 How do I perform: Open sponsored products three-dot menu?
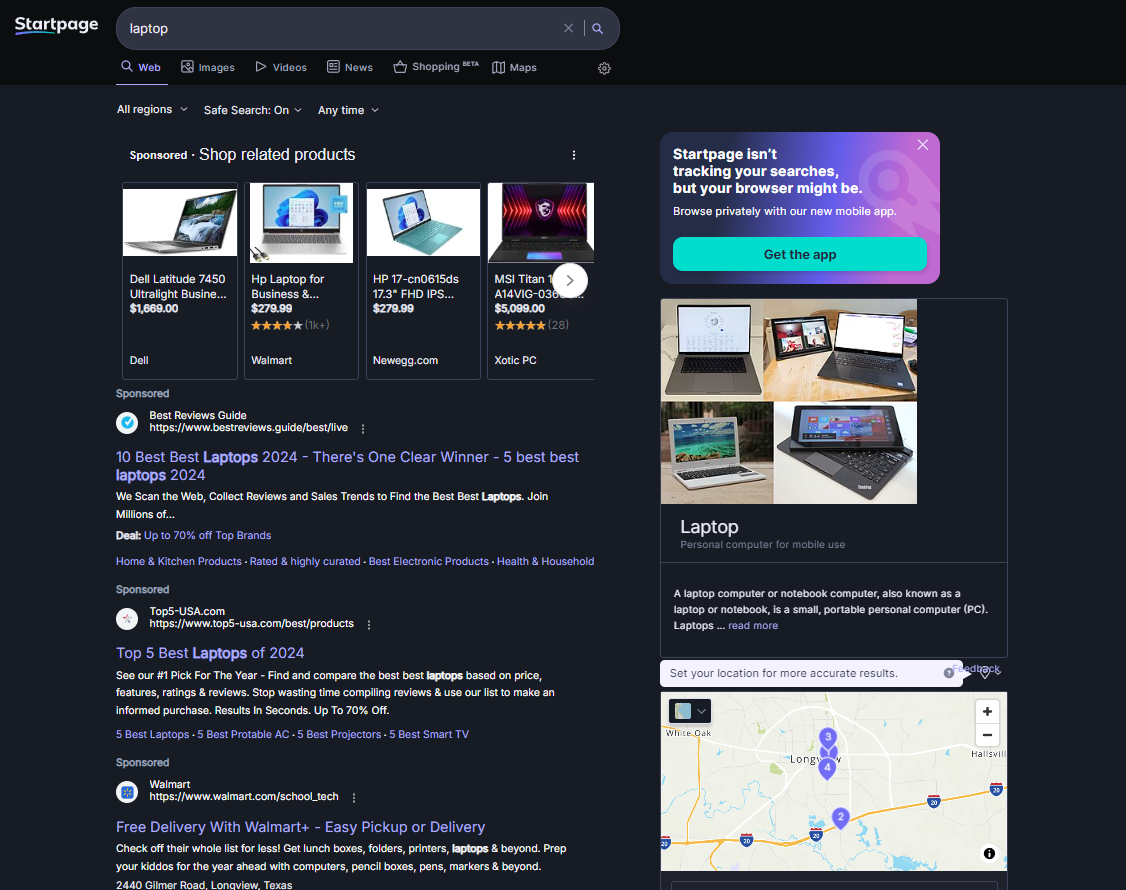point(574,155)
